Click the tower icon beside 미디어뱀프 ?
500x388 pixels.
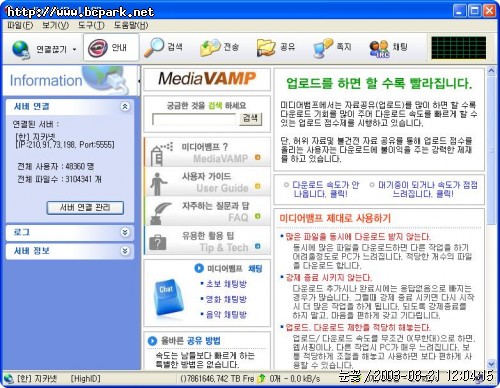pyautogui.click(x=161, y=154)
